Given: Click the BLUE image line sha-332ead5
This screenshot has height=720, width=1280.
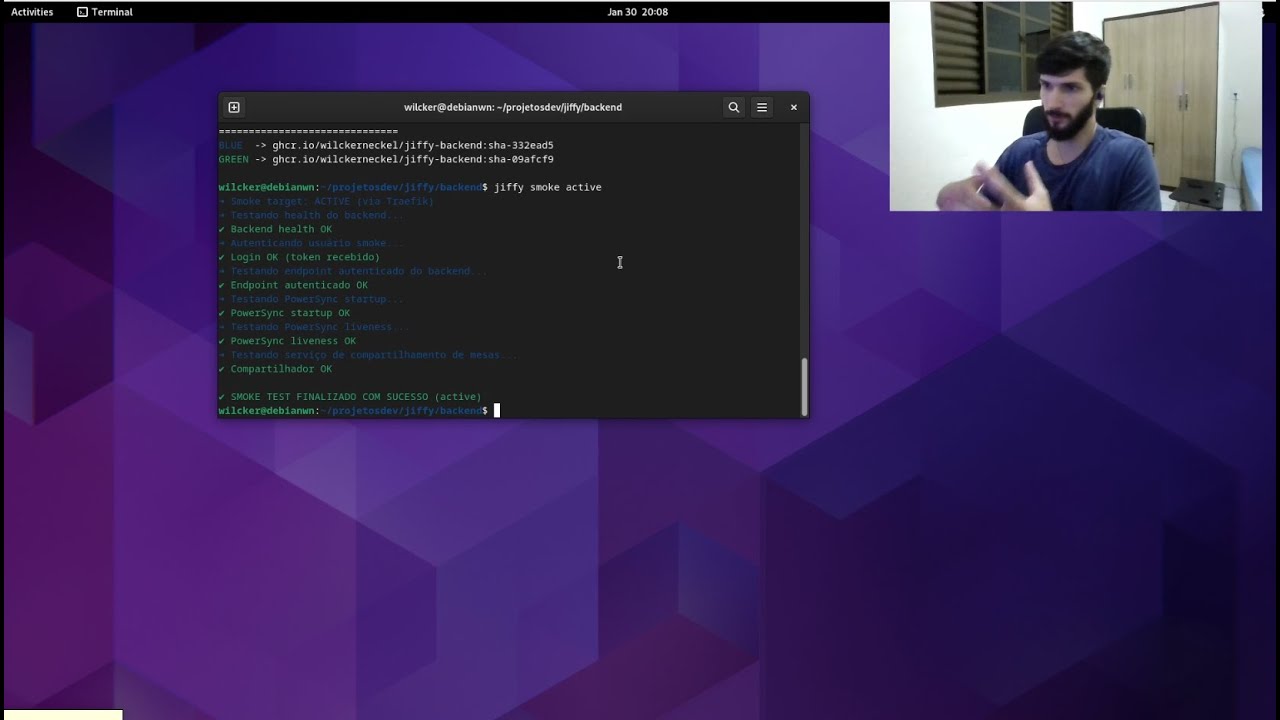Looking at the screenshot, I should click(386, 145).
